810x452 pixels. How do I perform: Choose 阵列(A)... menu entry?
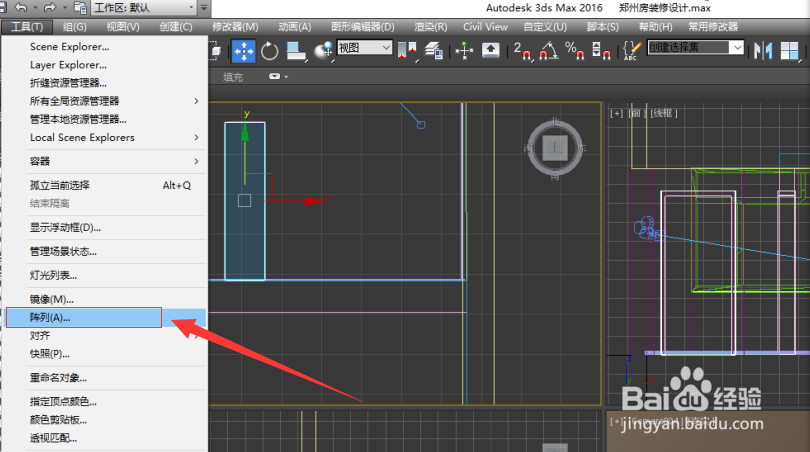[x=103, y=317]
